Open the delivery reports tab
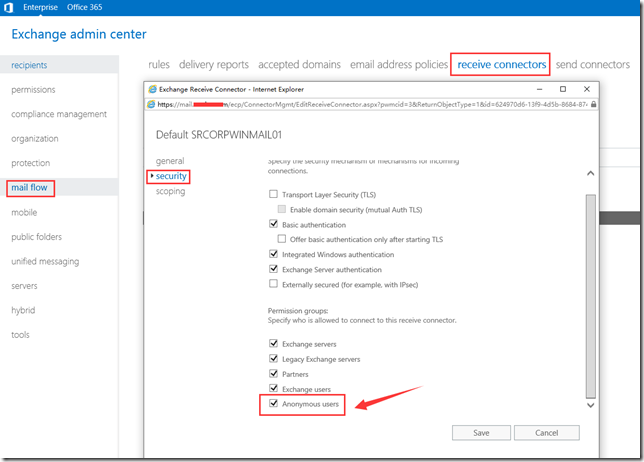Image resolution: width=644 pixels, height=462 pixels. (214, 64)
